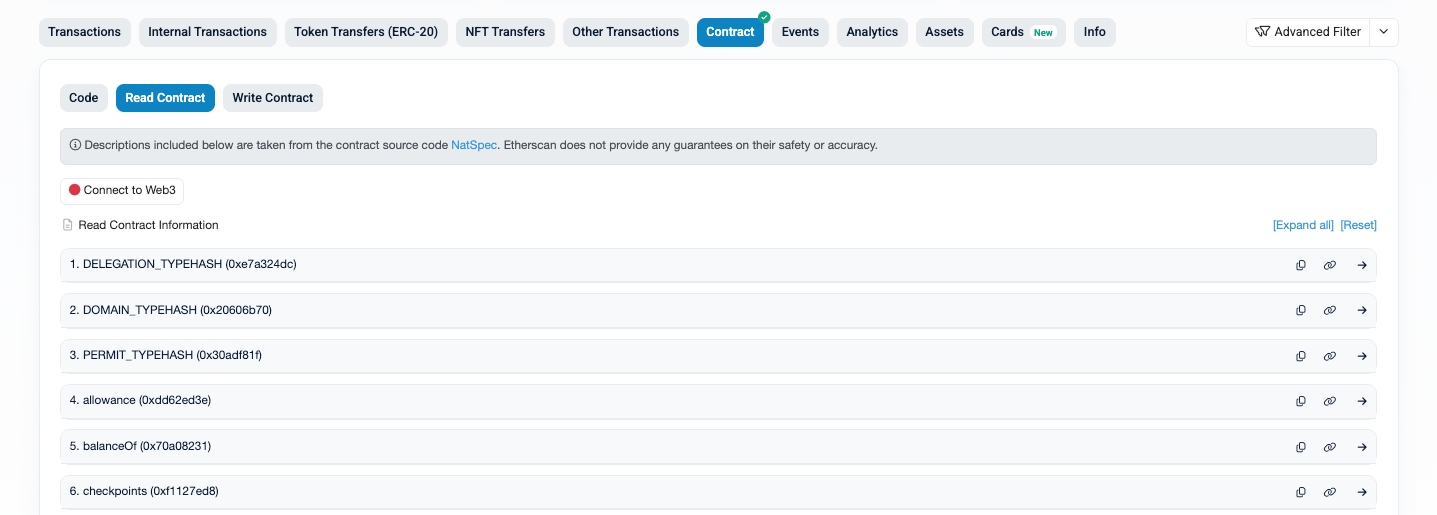Copy the balanceOf method name
This screenshot has width=1437, height=515.
pyautogui.click(x=1301, y=447)
